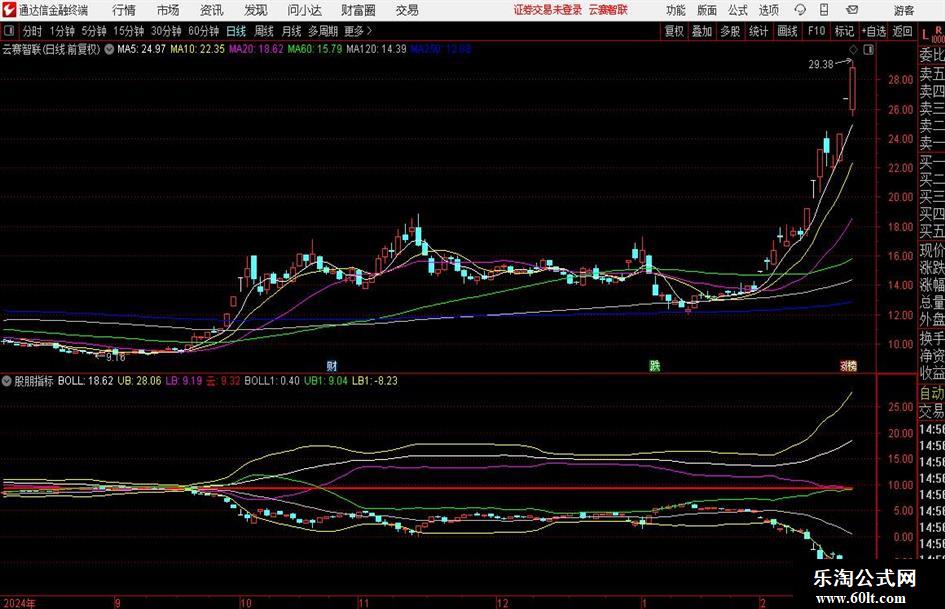Open the 发现 menu
The image size is (945, 609).
pyautogui.click(x=256, y=10)
